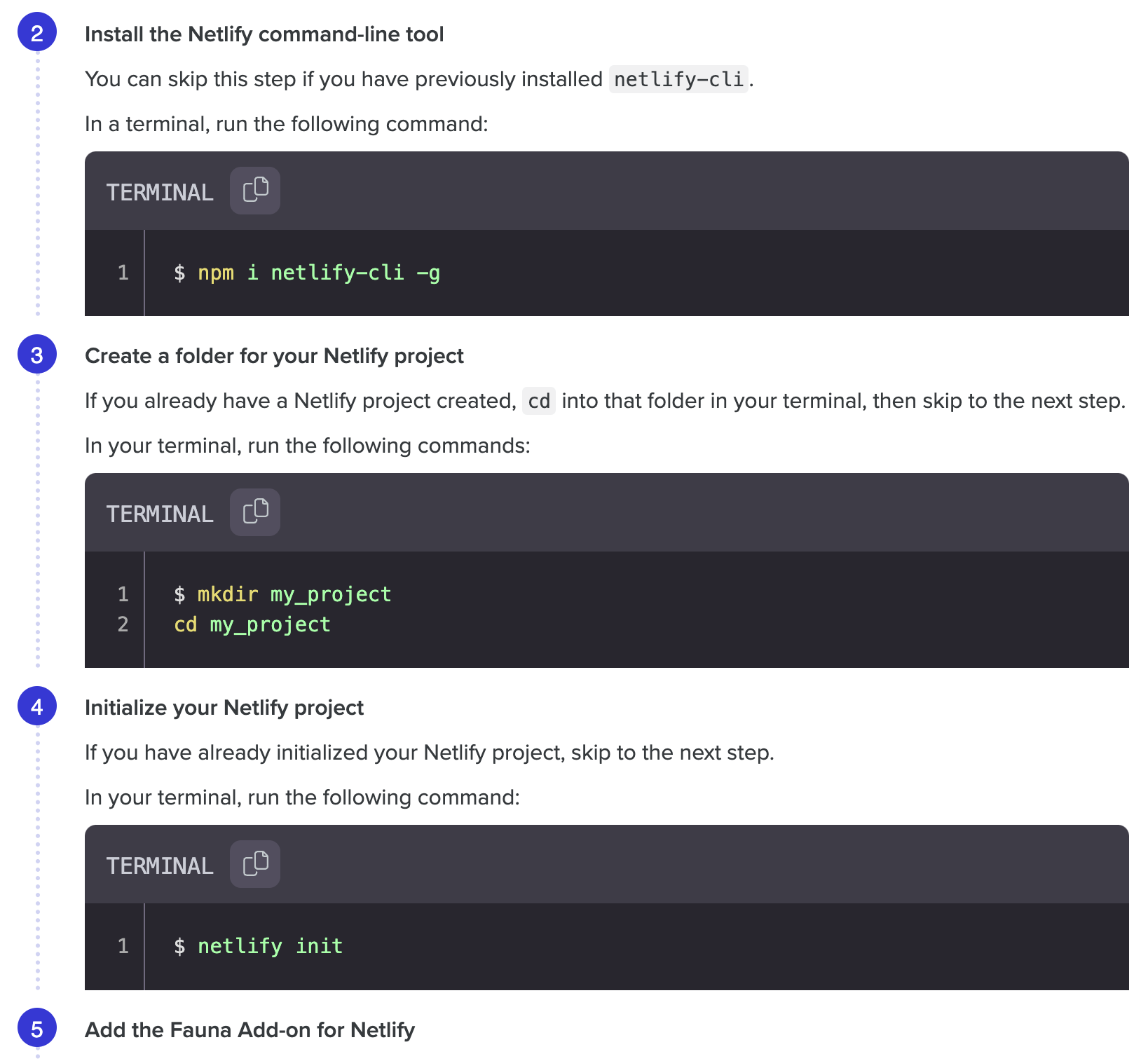
Task: Click TERMINAL label above netlify init block
Action: 160,866
